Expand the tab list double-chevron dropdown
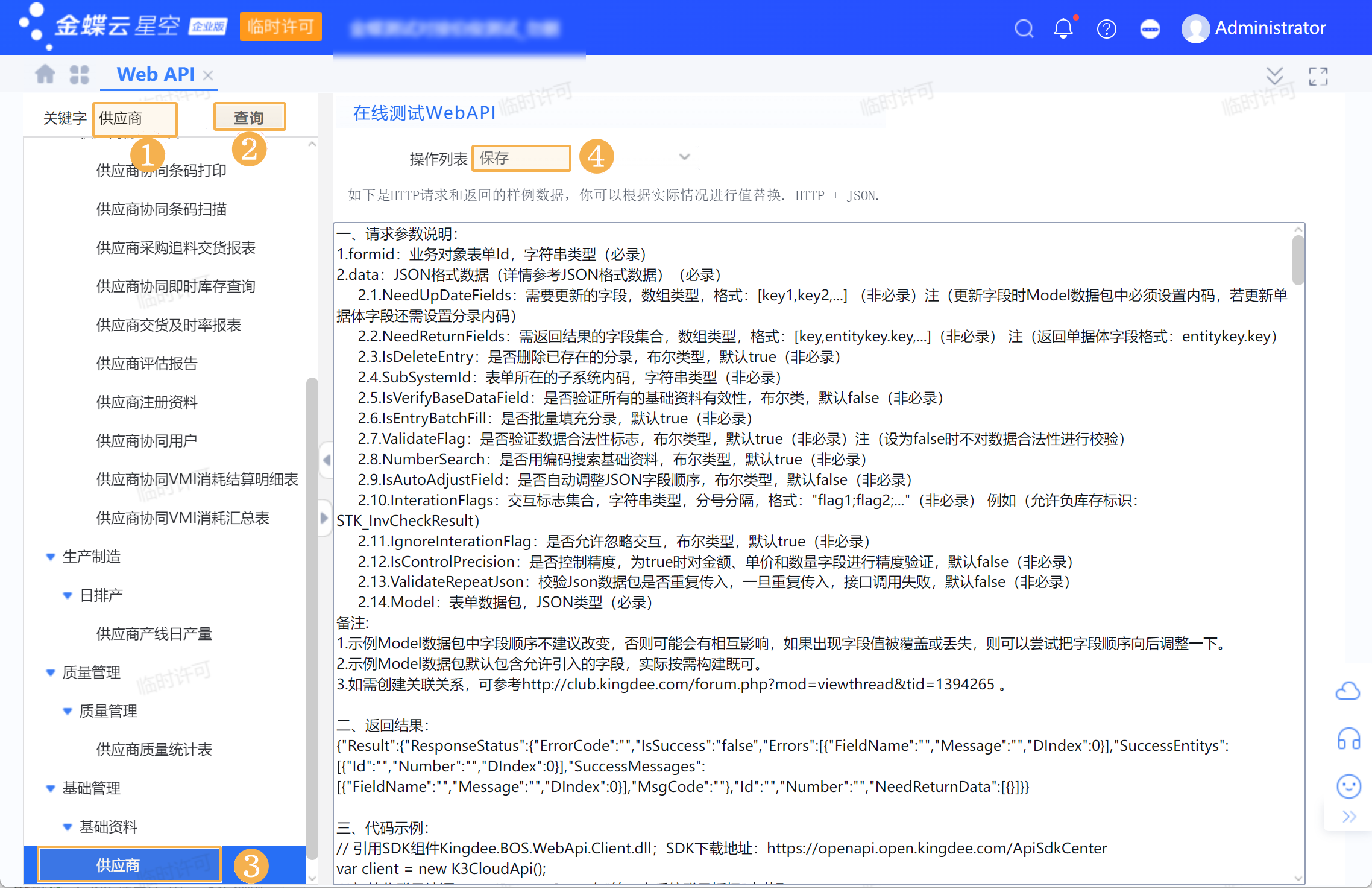 1274,77
